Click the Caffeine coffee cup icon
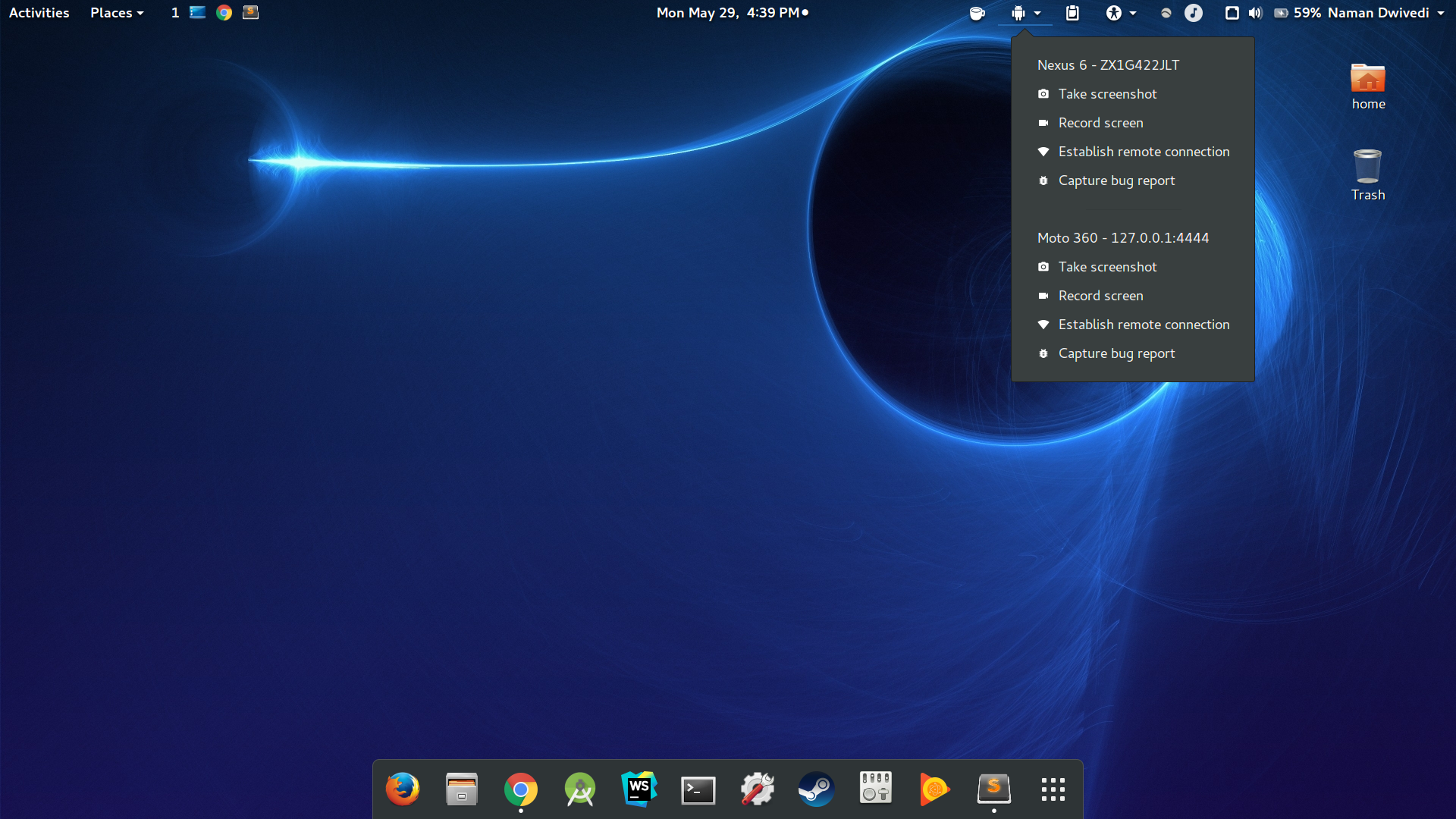This screenshot has height=819, width=1456. coord(977,13)
